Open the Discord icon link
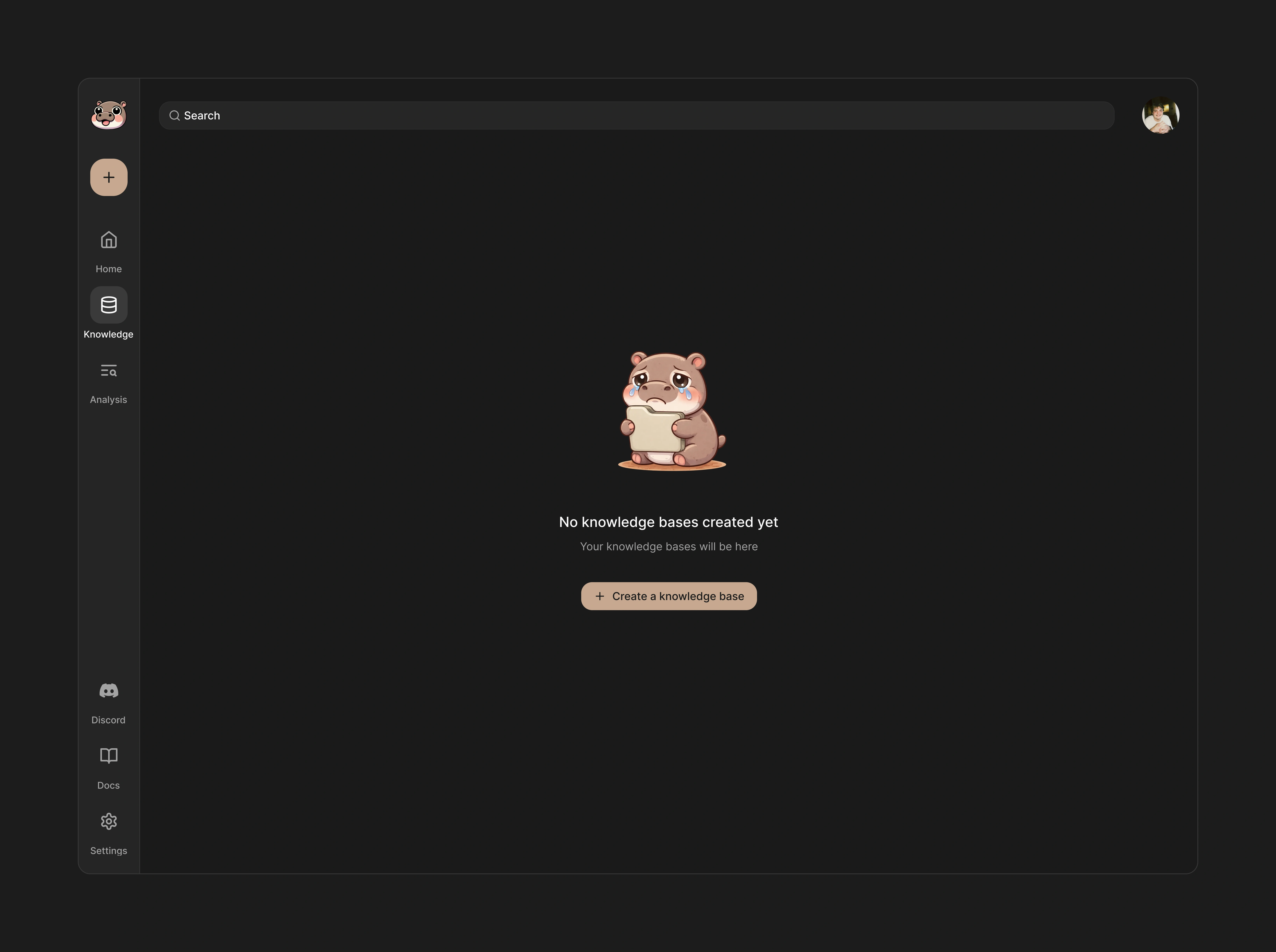 pos(108,690)
